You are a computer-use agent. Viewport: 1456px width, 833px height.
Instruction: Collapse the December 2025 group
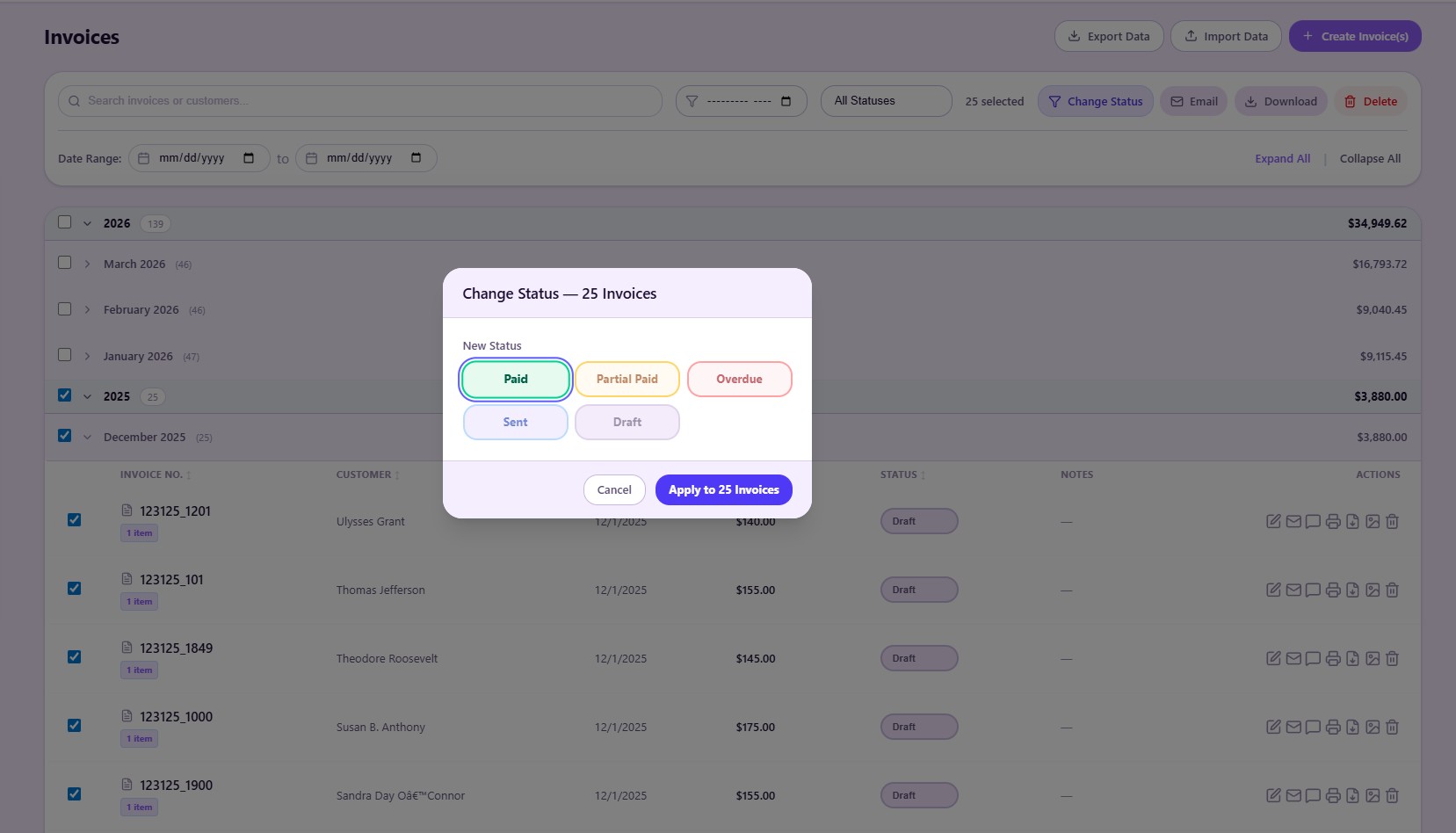point(87,436)
